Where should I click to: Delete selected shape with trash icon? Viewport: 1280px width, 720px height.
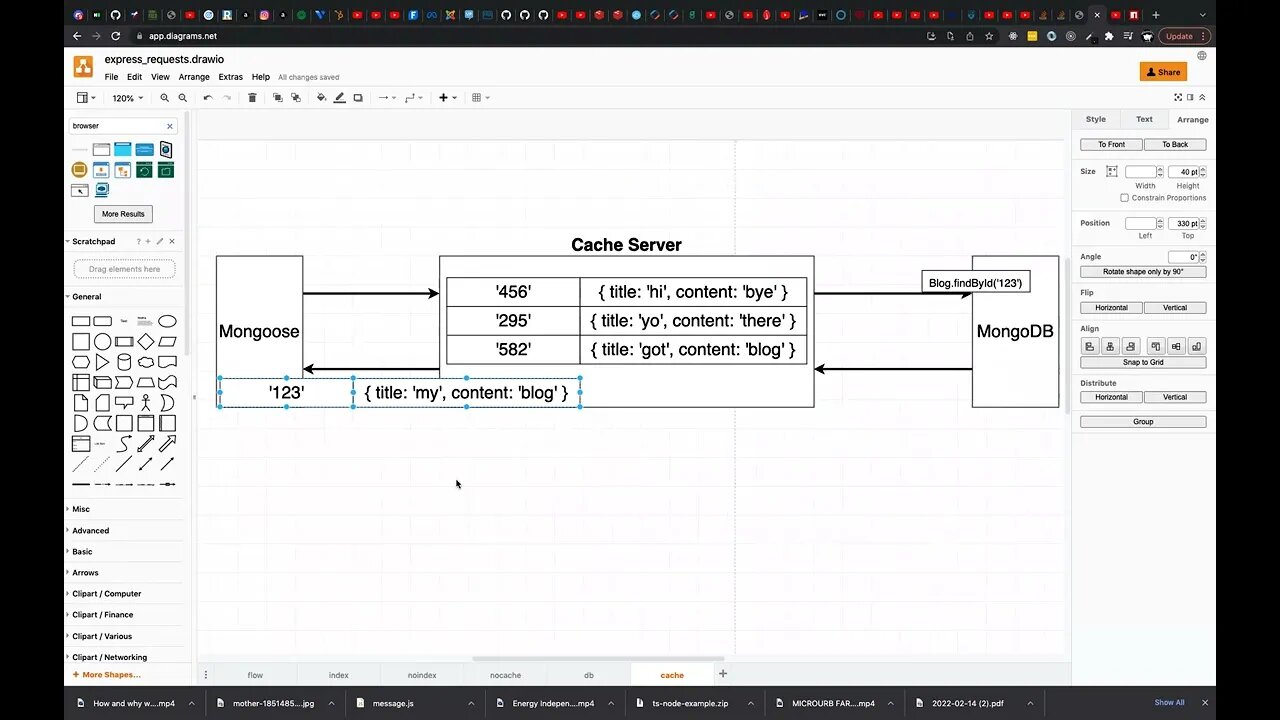pos(252,98)
